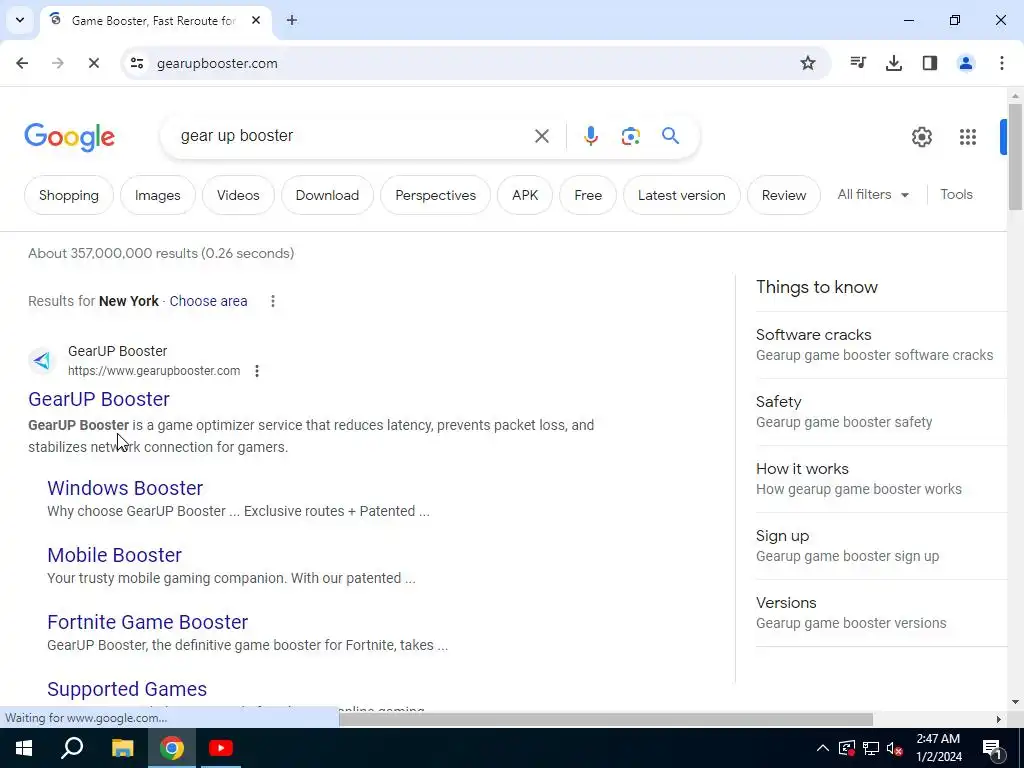This screenshot has width=1024, height=768.
Task: View site information icon in address bar
Action: 136,63
